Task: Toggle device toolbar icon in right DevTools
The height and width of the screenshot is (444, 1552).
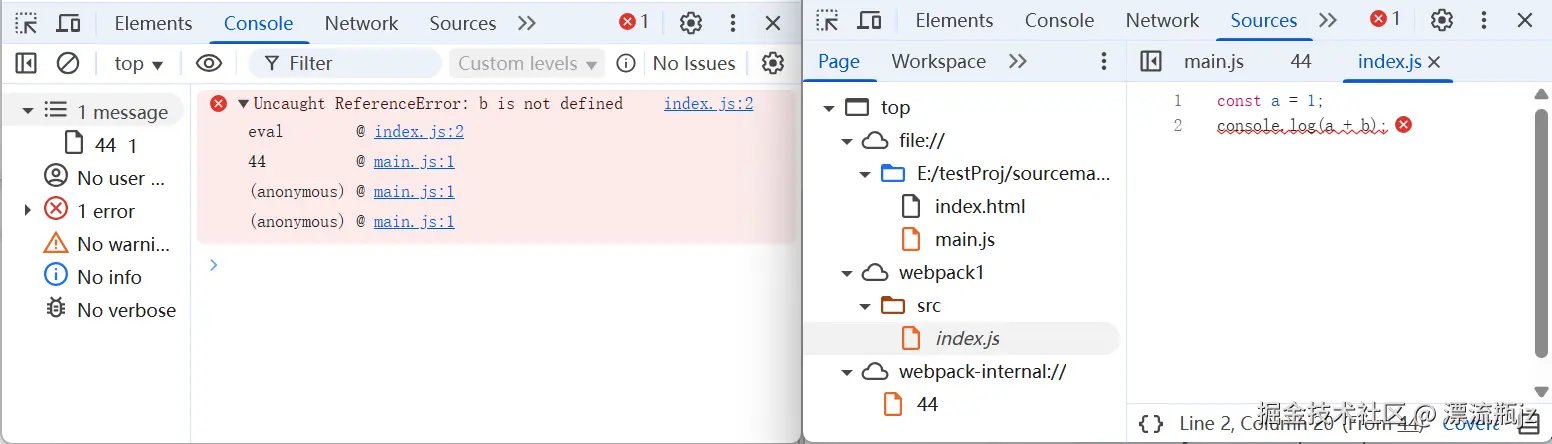Action: (x=869, y=20)
